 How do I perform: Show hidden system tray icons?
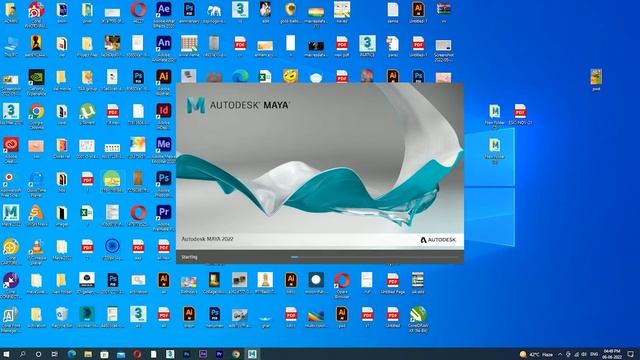click(560, 354)
